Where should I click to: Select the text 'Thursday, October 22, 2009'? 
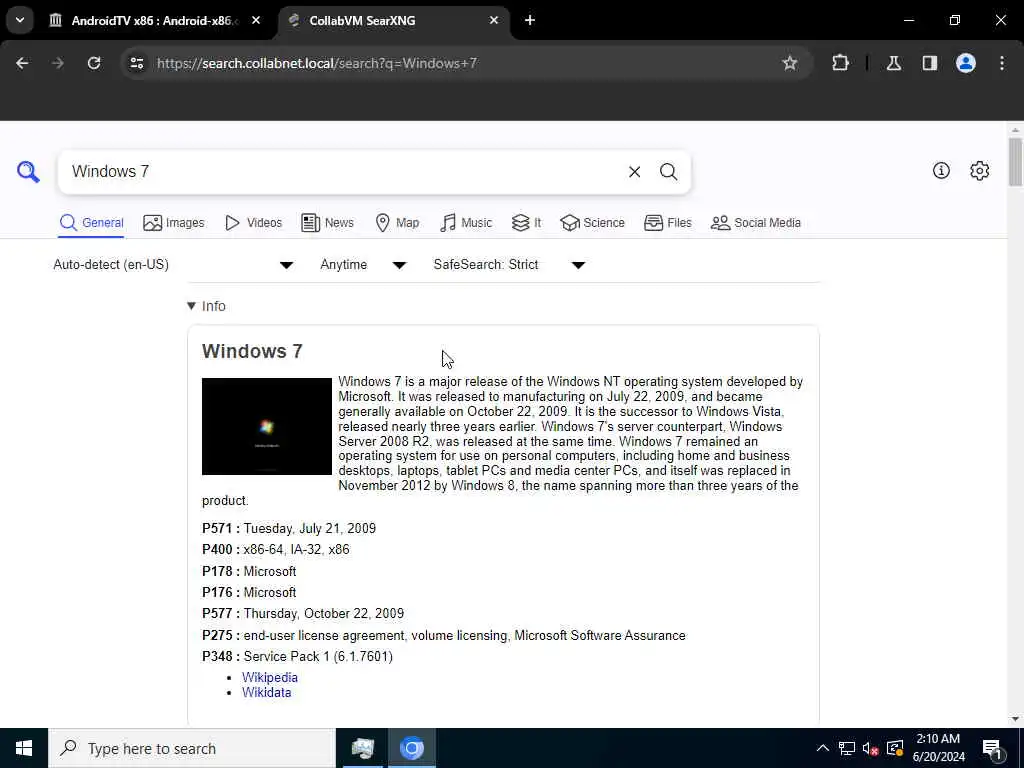[324, 613]
